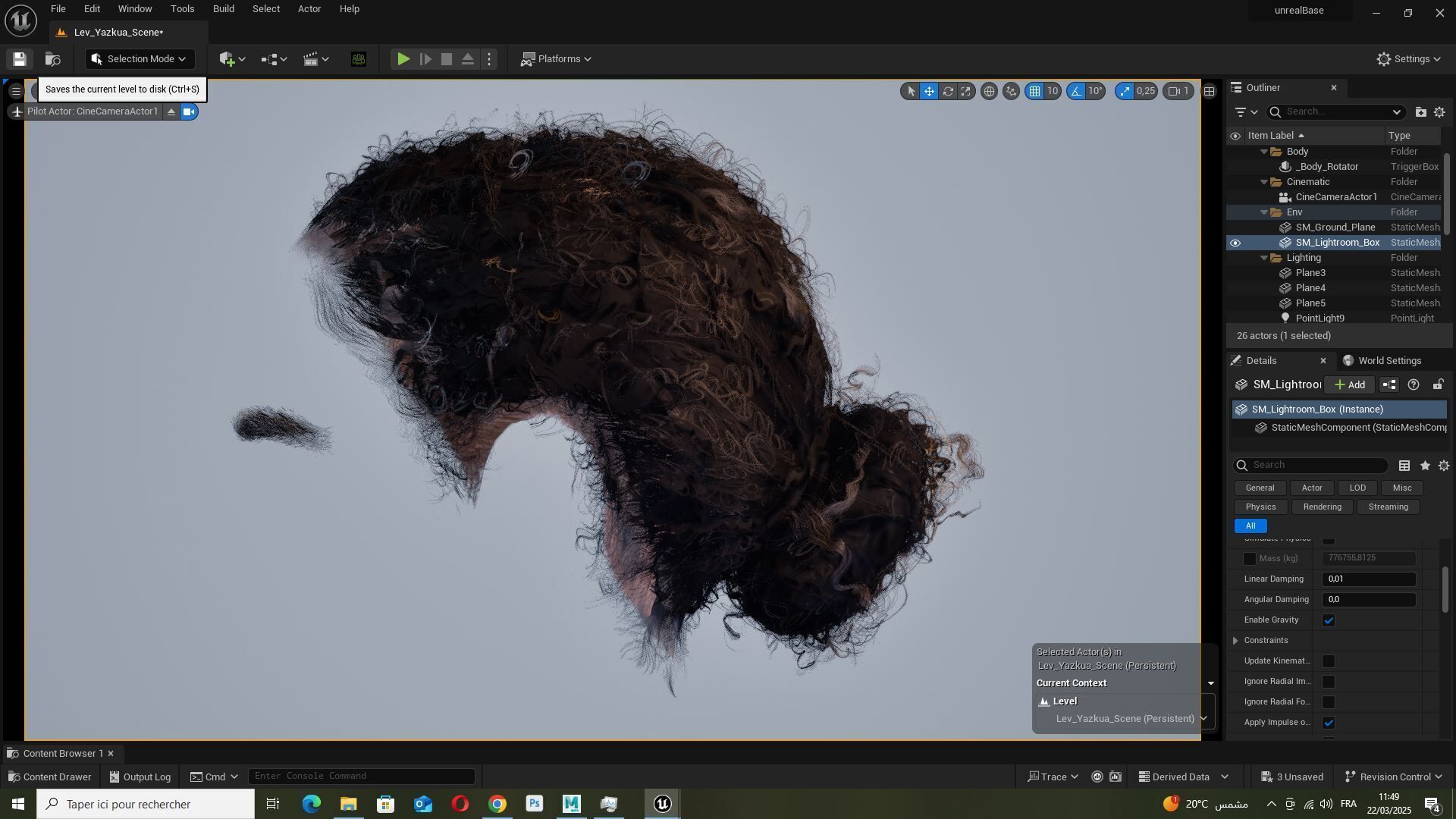Image resolution: width=1456 pixels, height=819 pixels.
Task: Open the Window menu
Action: pyautogui.click(x=135, y=9)
